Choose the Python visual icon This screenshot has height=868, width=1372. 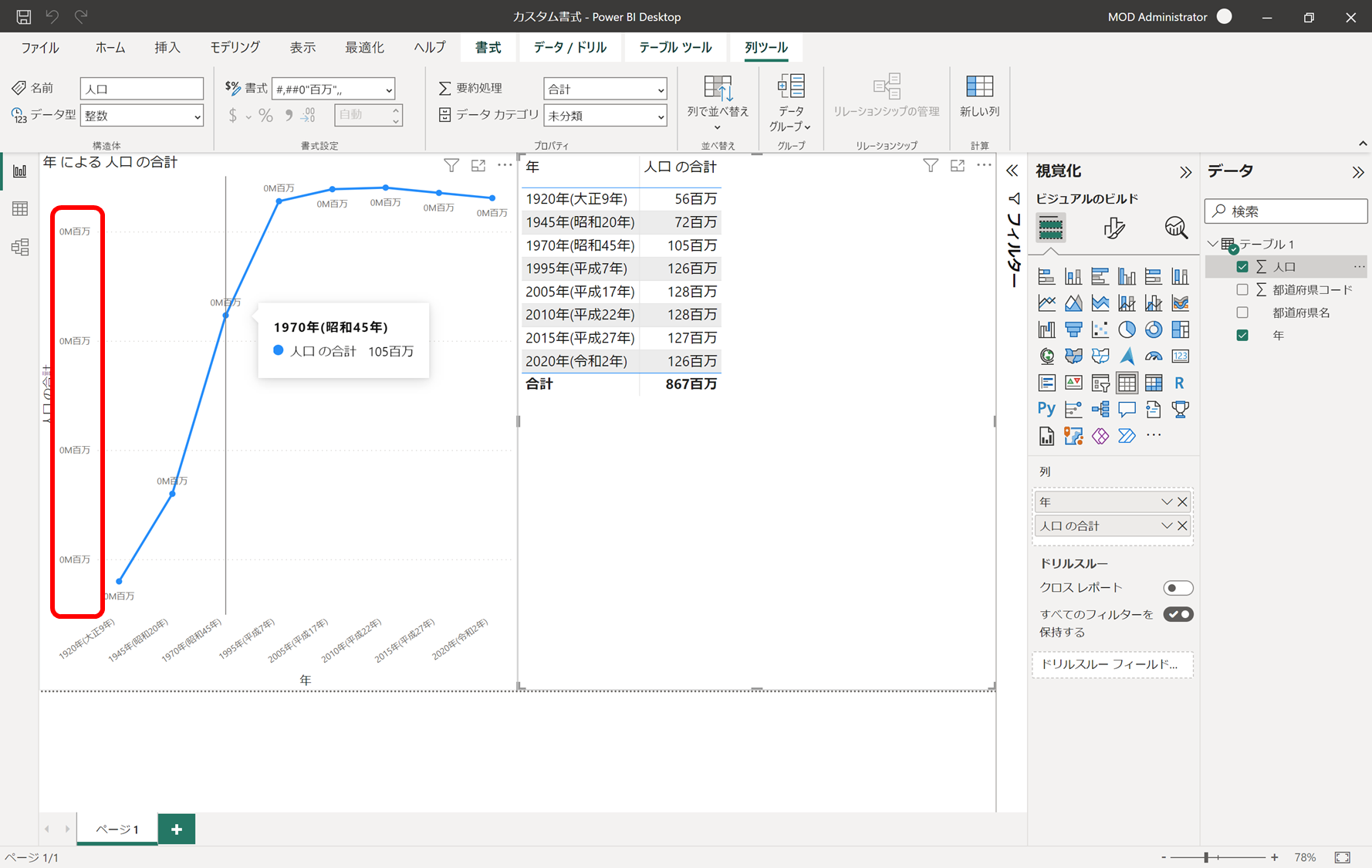point(1046,409)
